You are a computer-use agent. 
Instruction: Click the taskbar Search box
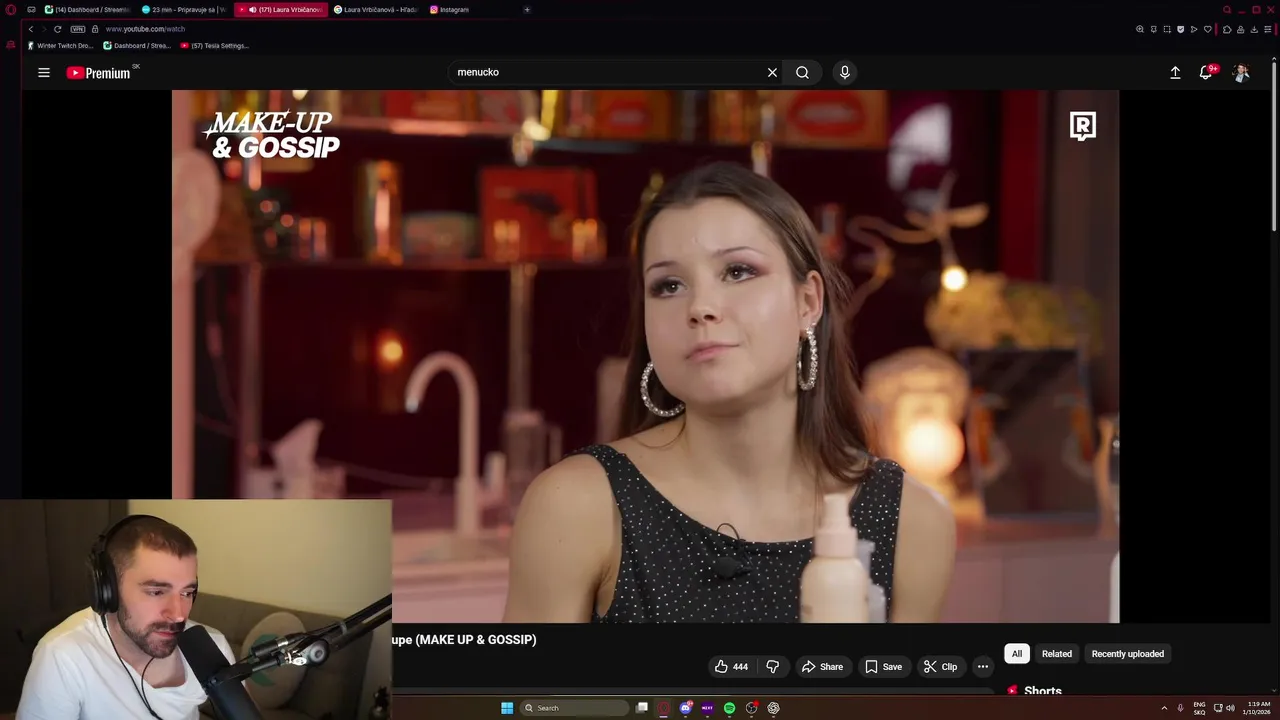click(x=574, y=708)
